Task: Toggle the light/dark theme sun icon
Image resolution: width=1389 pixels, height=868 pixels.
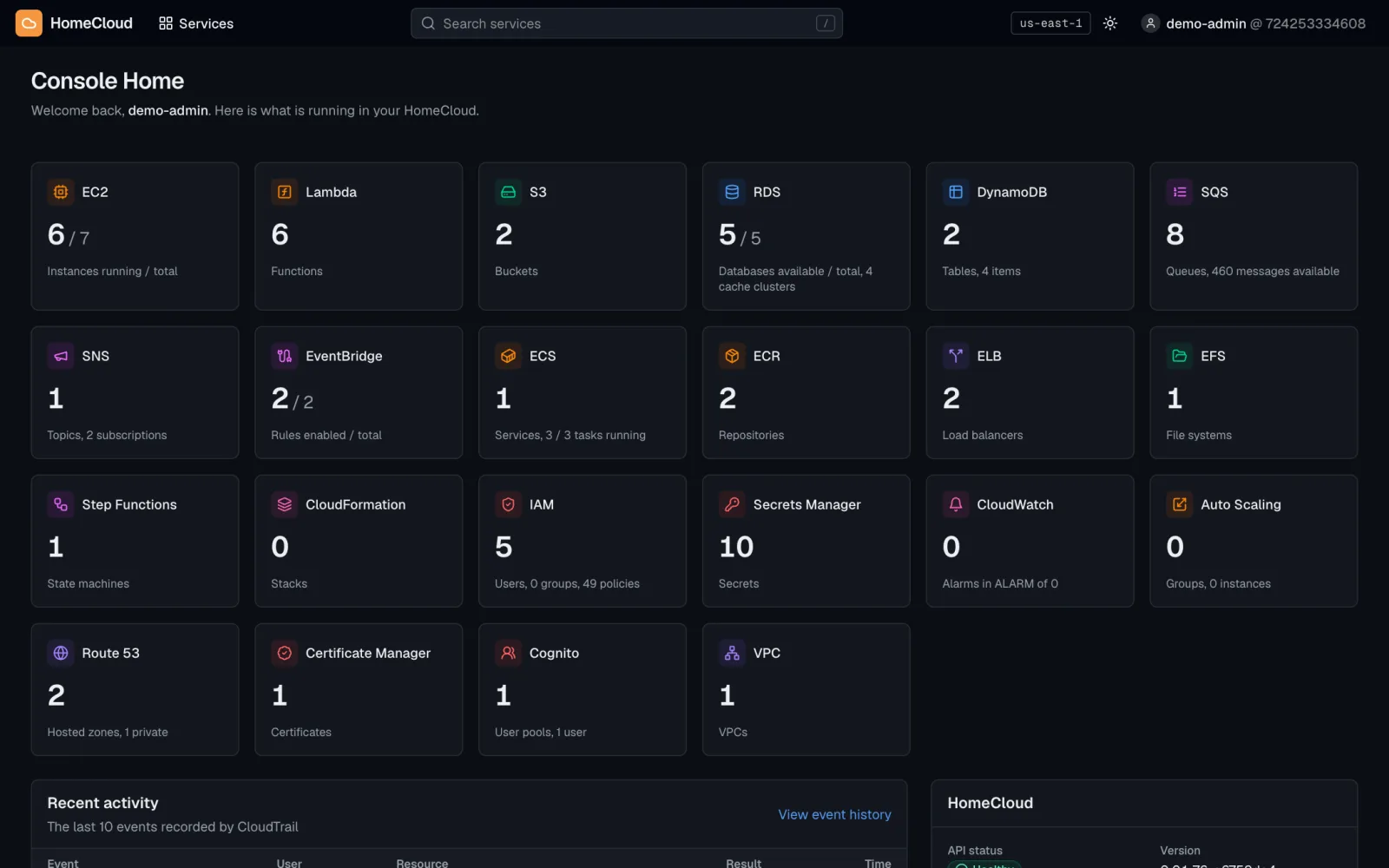Action: click(x=1109, y=23)
